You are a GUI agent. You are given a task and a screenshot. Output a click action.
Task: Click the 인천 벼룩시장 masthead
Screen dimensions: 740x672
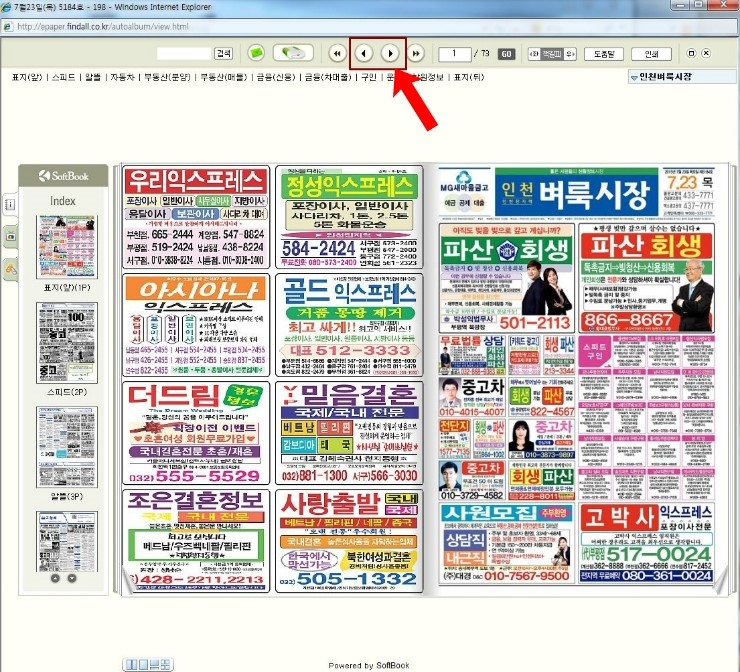(x=576, y=192)
